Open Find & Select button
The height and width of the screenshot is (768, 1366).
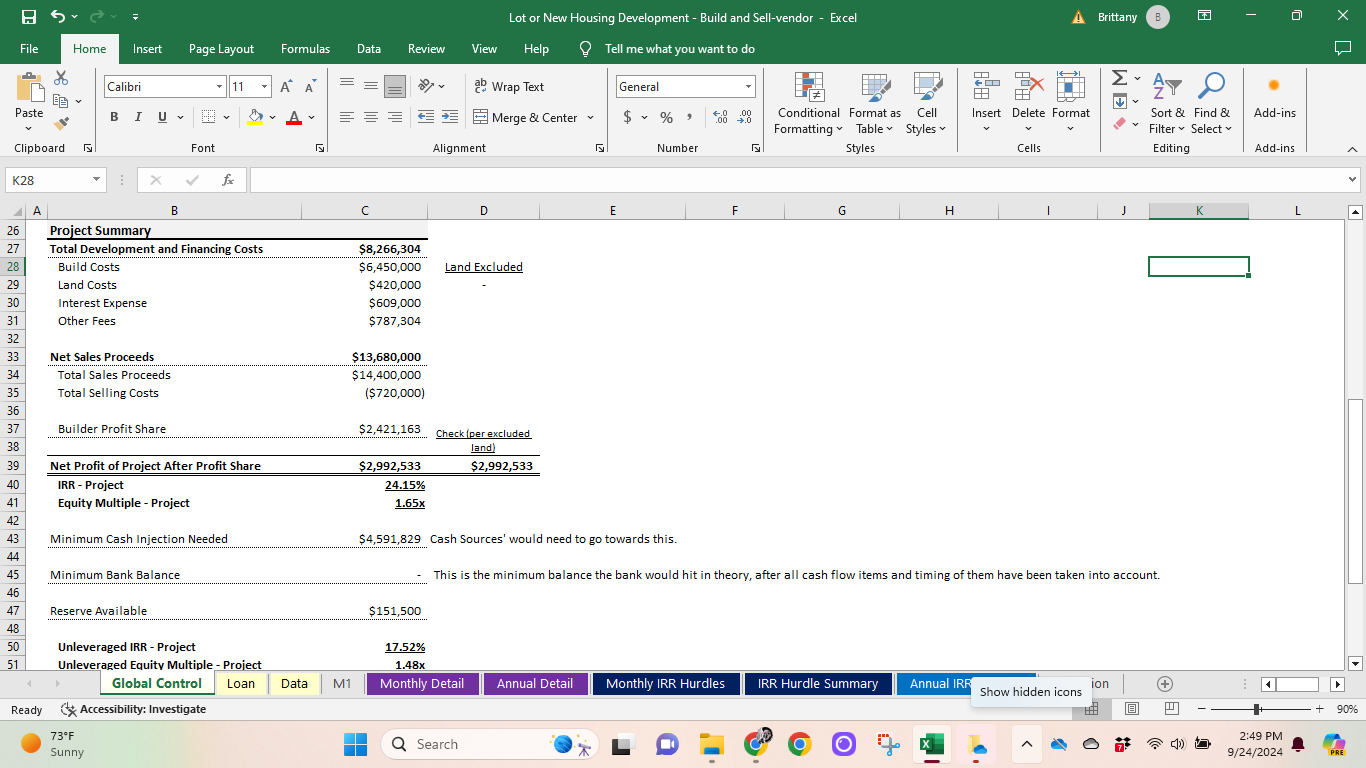(x=1211, y=103)
